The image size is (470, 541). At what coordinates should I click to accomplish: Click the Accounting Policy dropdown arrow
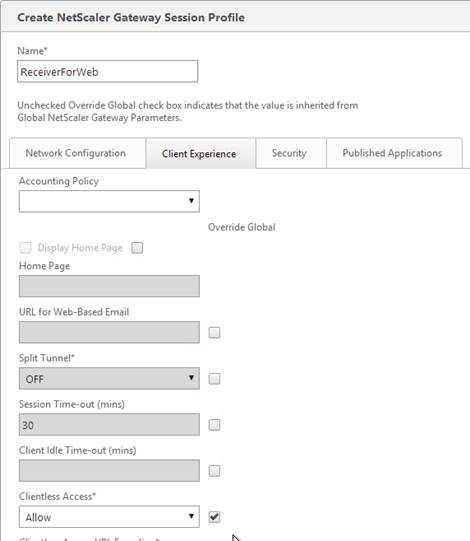(191, 201)
